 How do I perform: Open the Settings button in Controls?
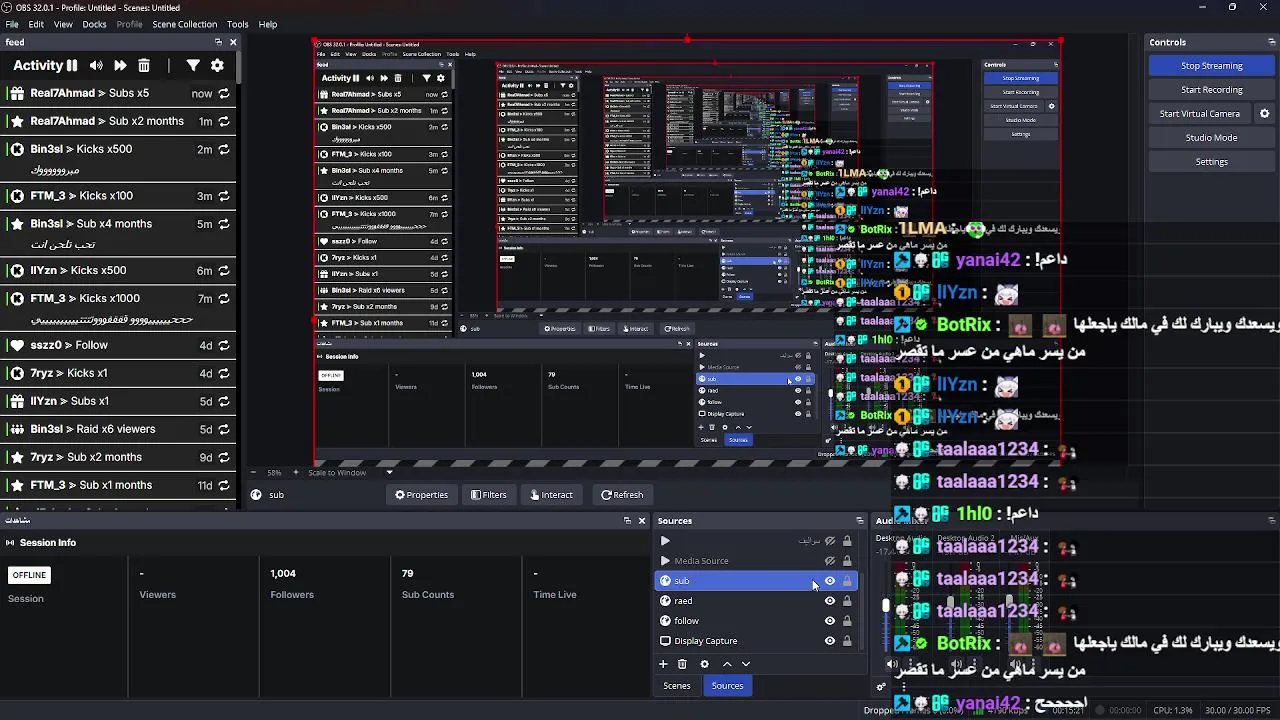point(1212,162)
